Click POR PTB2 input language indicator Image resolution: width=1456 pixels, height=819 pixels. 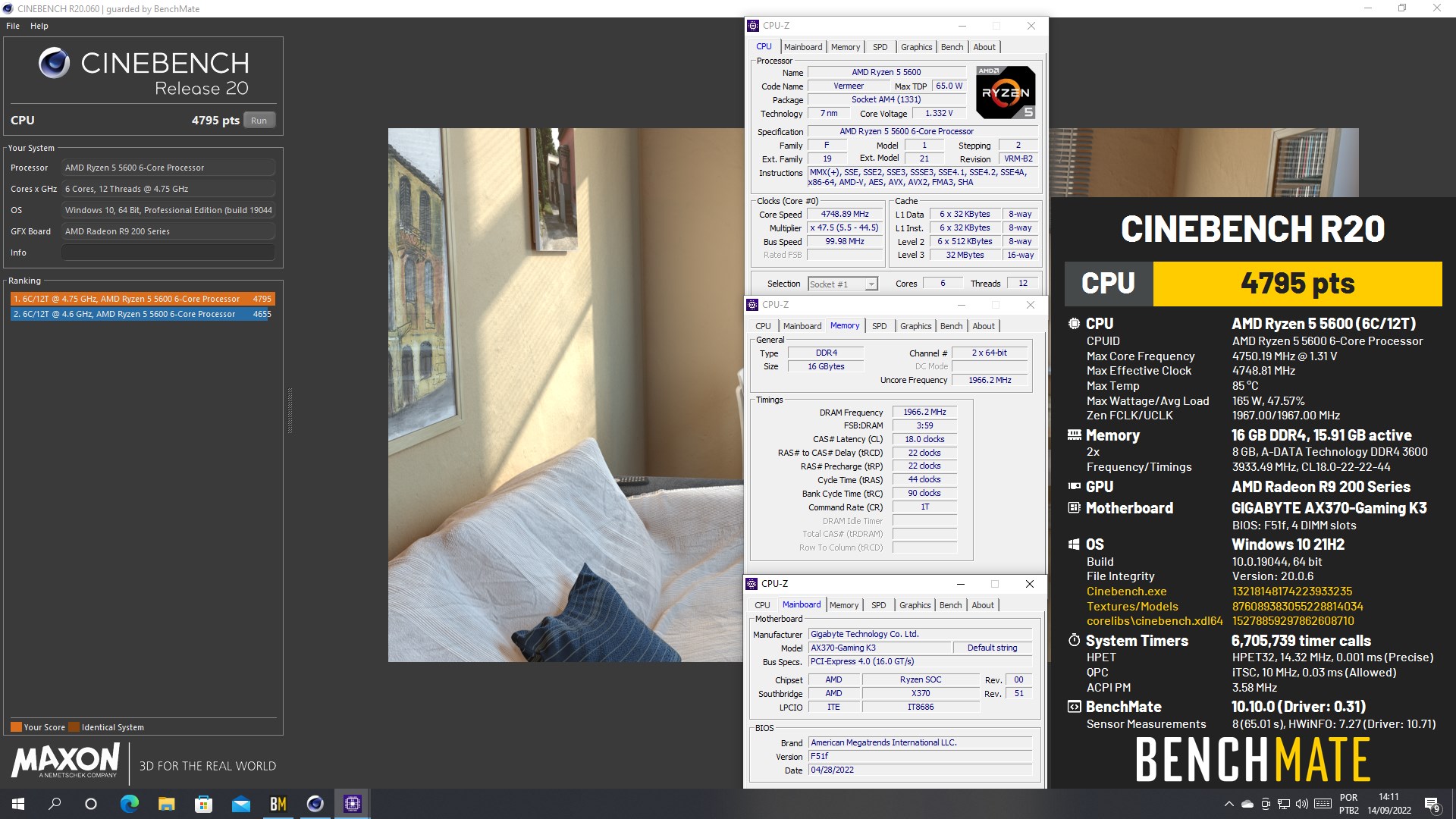(x=1349, y=804)
